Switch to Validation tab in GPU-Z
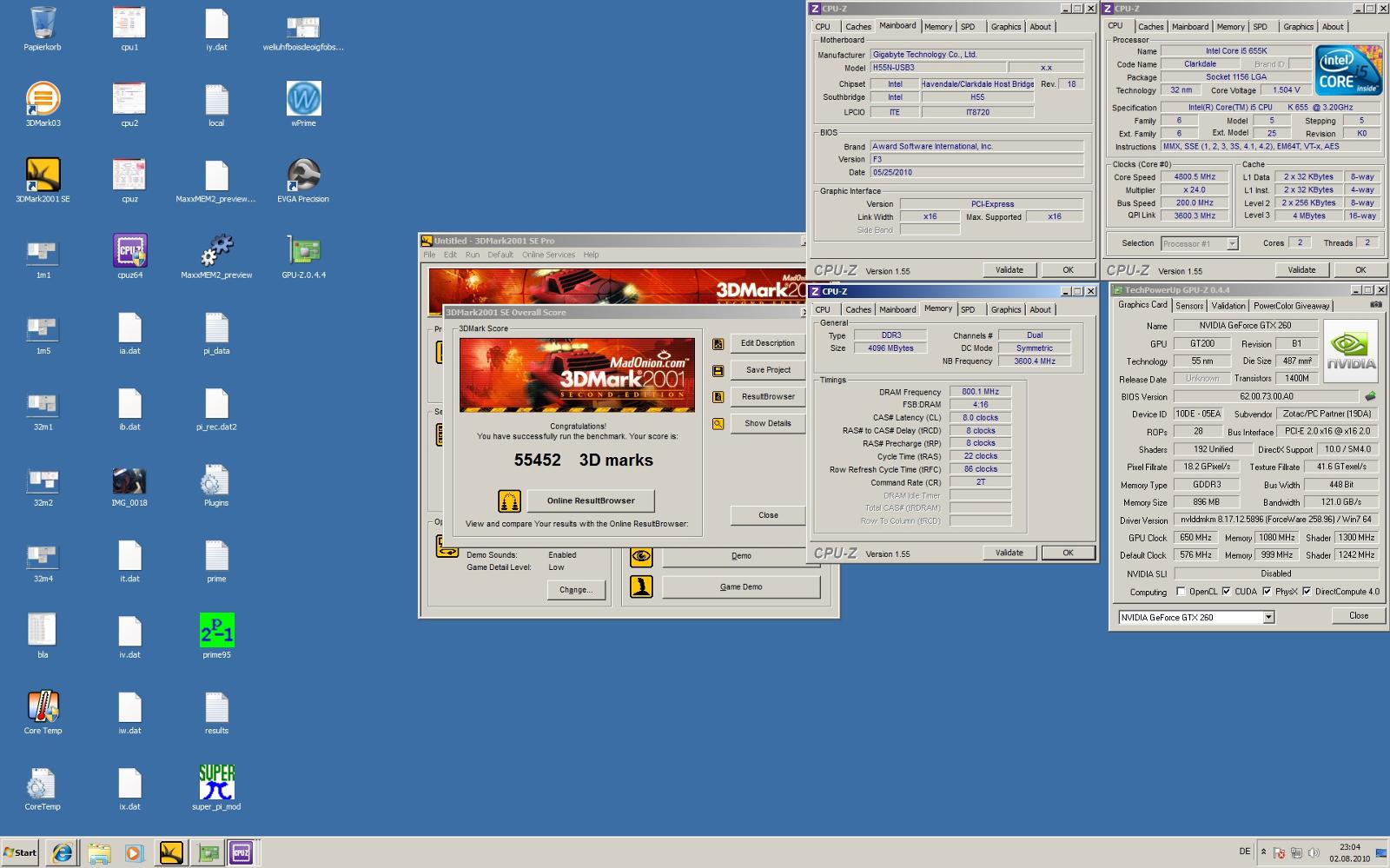Viewport: 1390px width, 868px height. pos(1228,306)
